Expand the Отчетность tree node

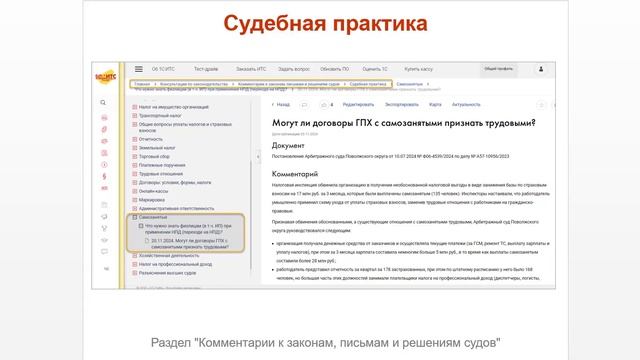tap(135, 139)
